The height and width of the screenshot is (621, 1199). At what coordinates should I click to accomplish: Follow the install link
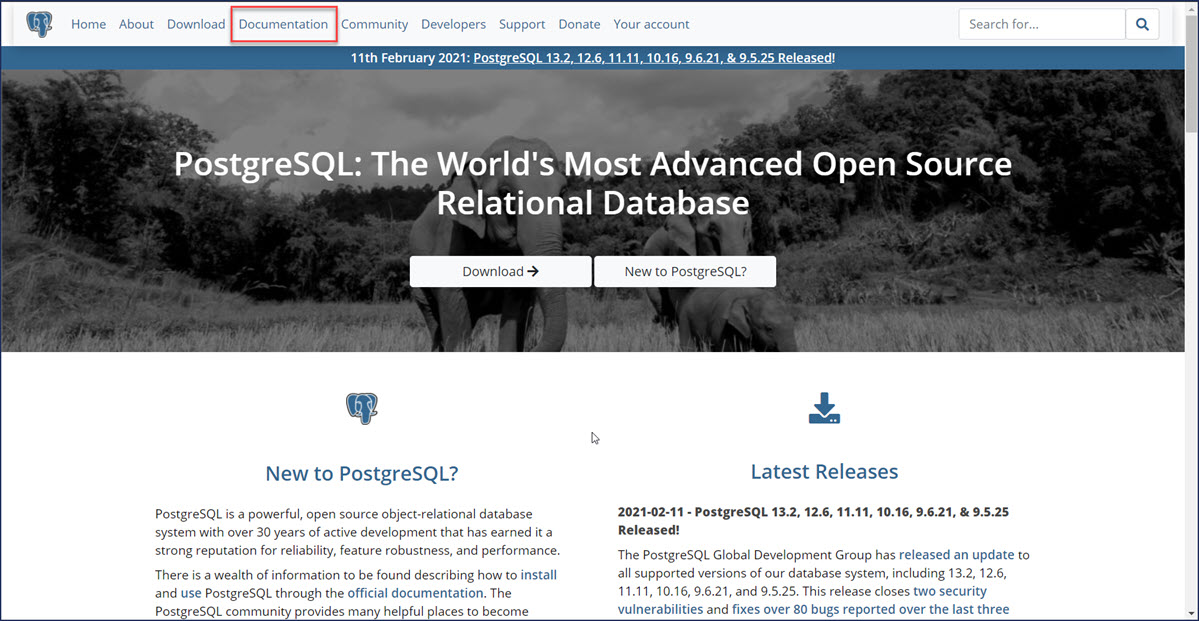tap(539, 574)
